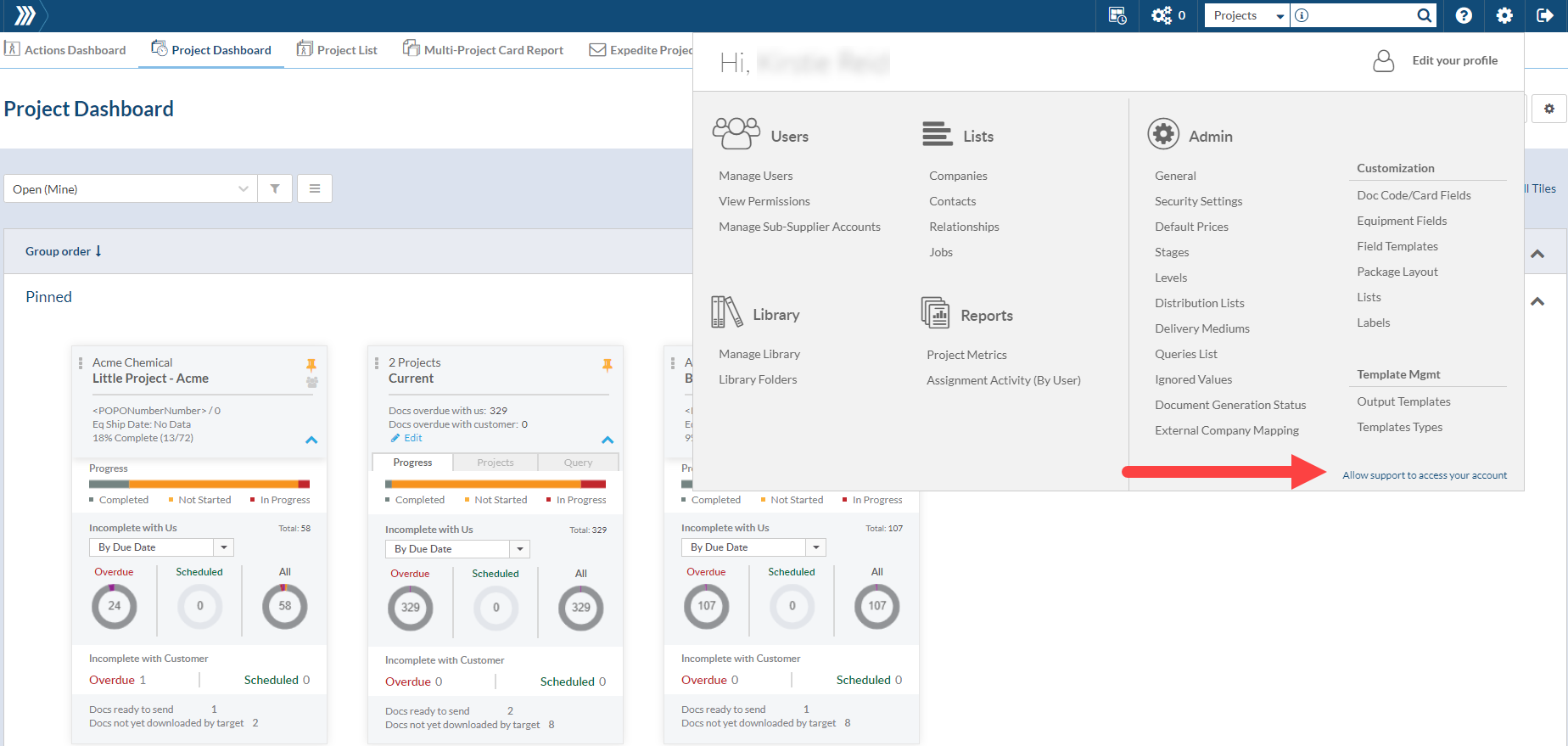
Task: Click Allow support to access your account
Action: point(1425,475)
